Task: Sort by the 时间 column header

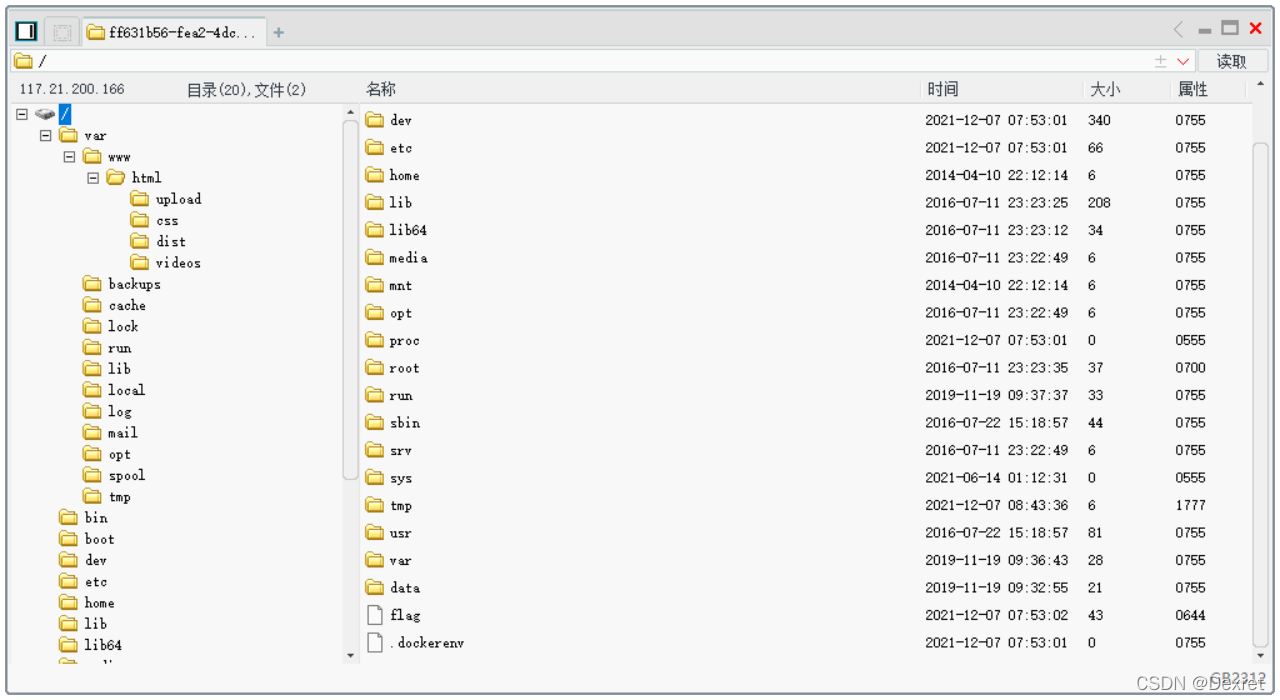Action: (942, 89)
